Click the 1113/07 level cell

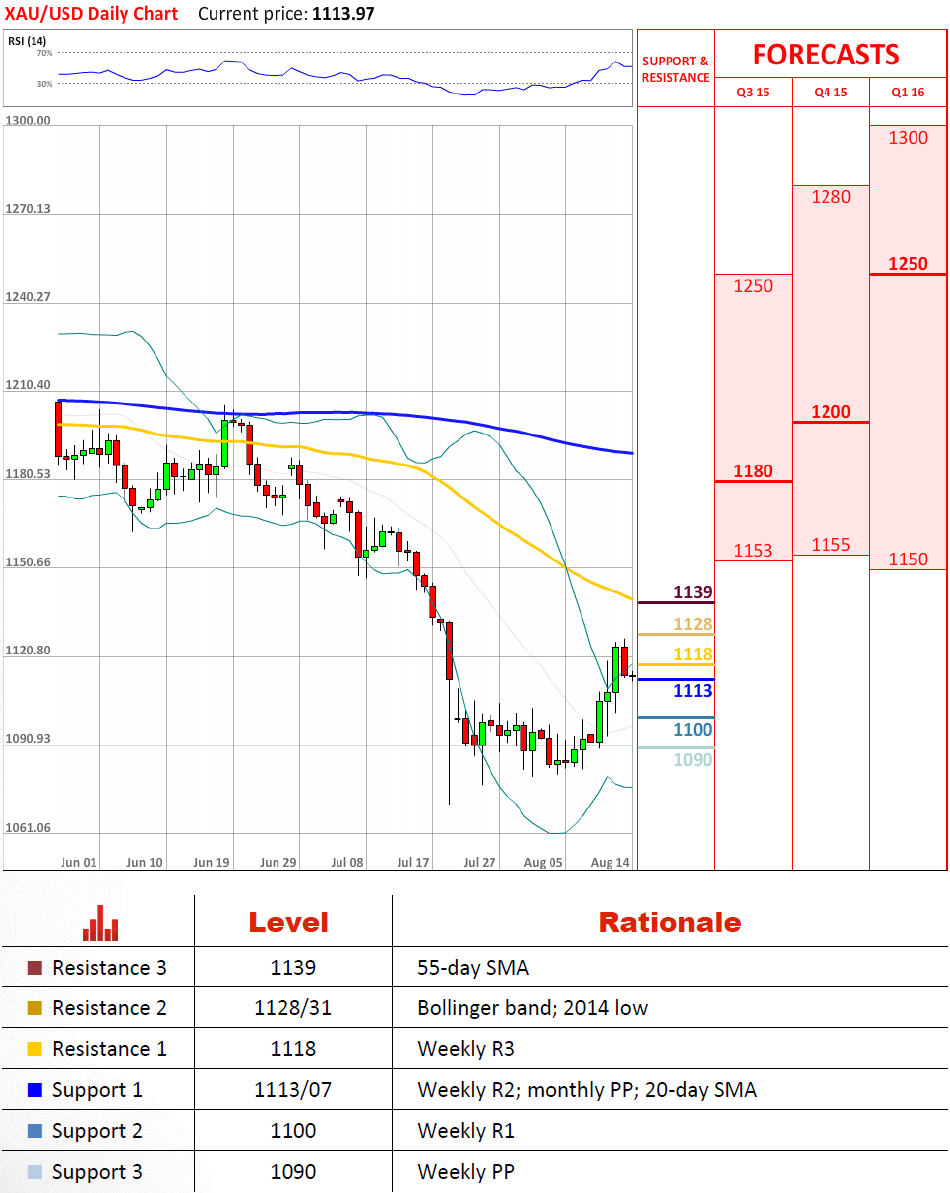(293, 1090)
